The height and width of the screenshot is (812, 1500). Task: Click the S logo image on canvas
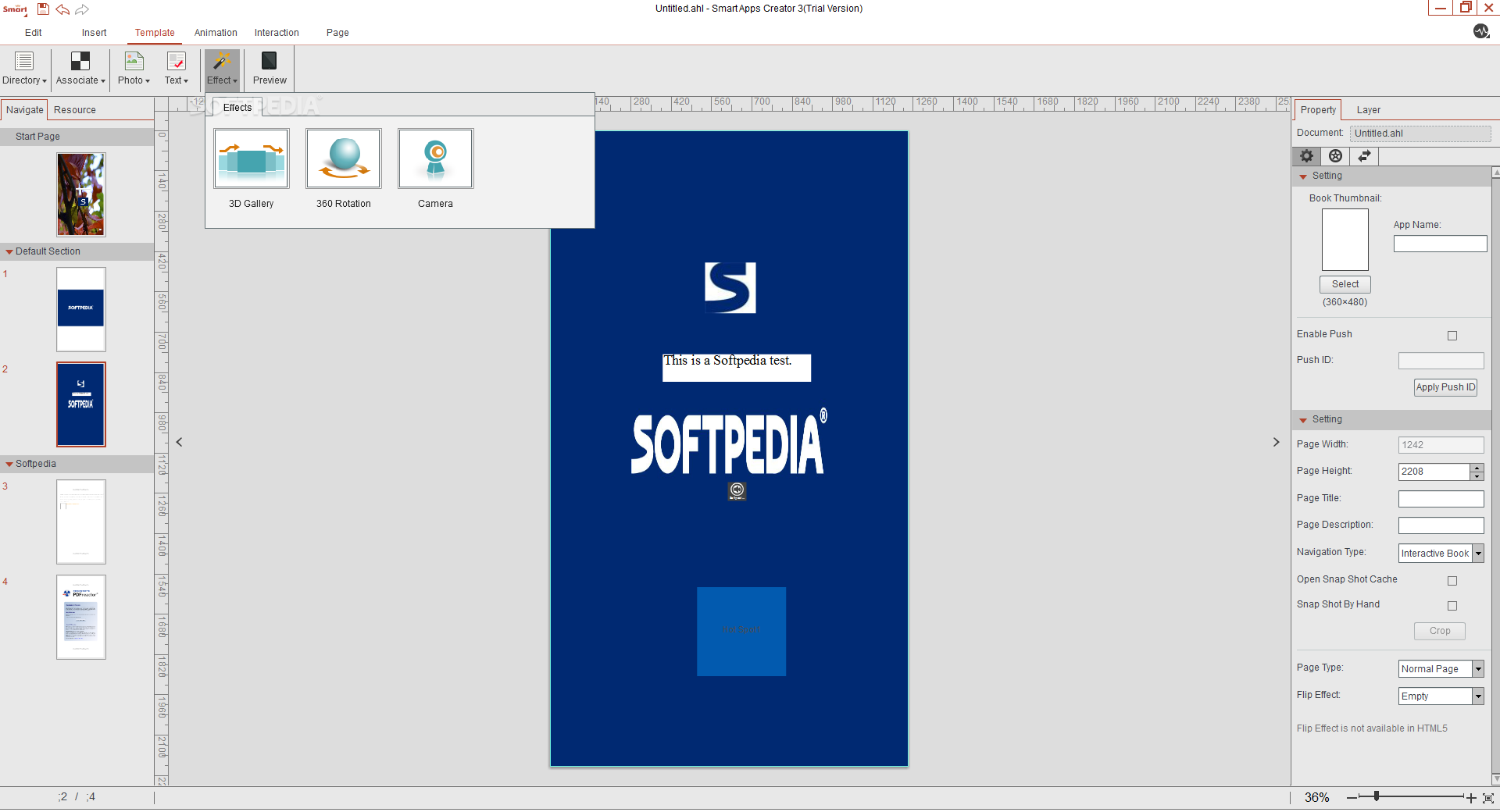click(730, 287)
